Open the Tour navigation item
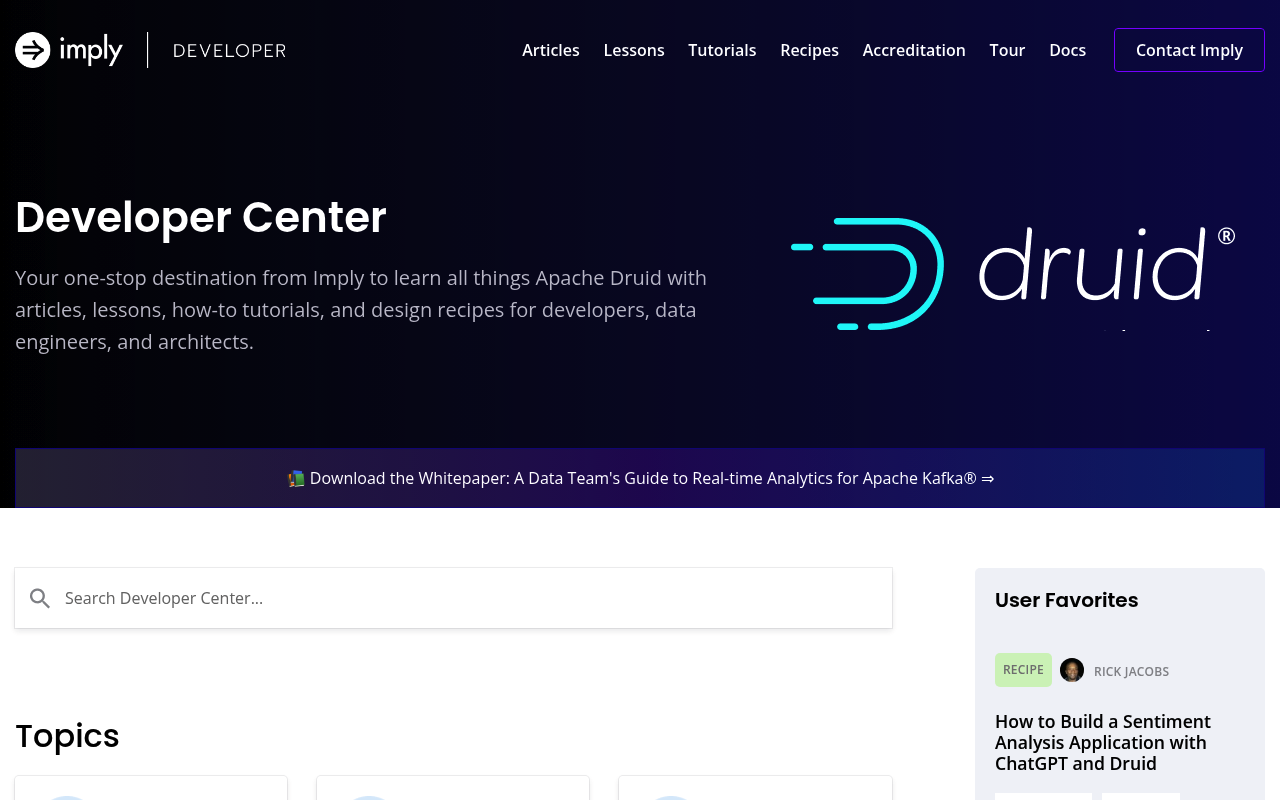This screenshot has height=800, width=1280. tap(1007, 50)
